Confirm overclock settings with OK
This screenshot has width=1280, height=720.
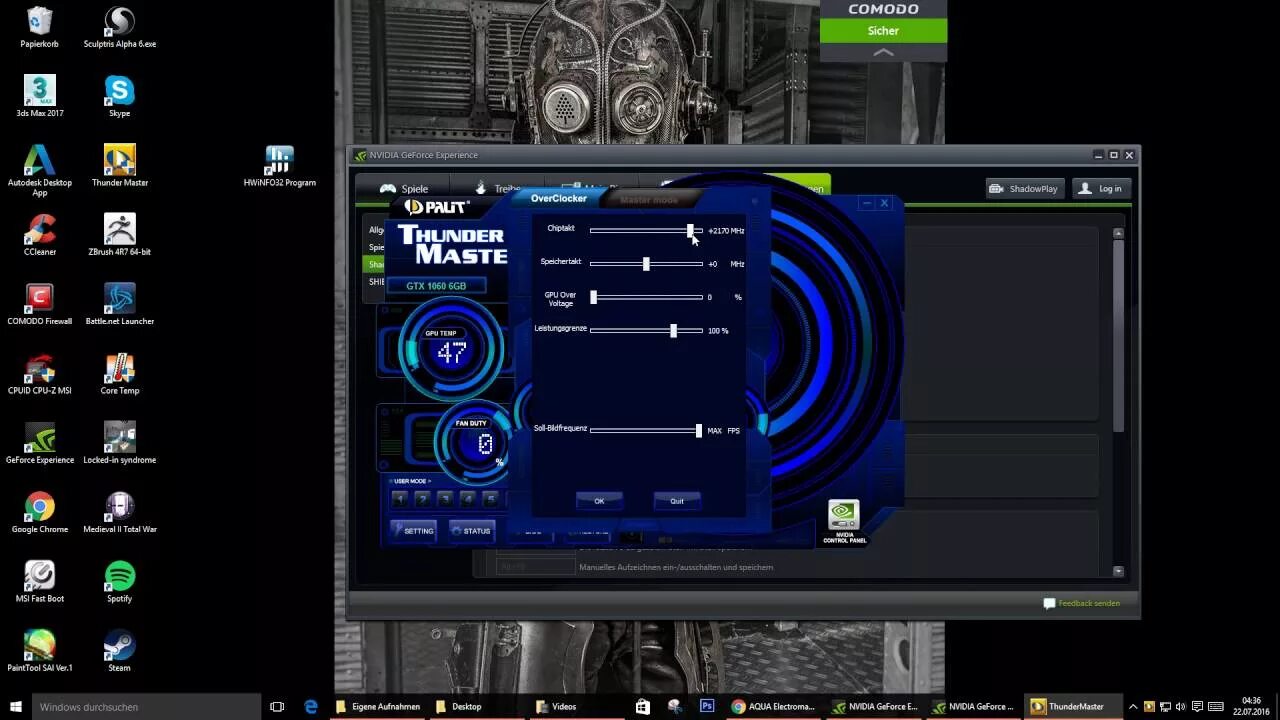coord(599,500)
